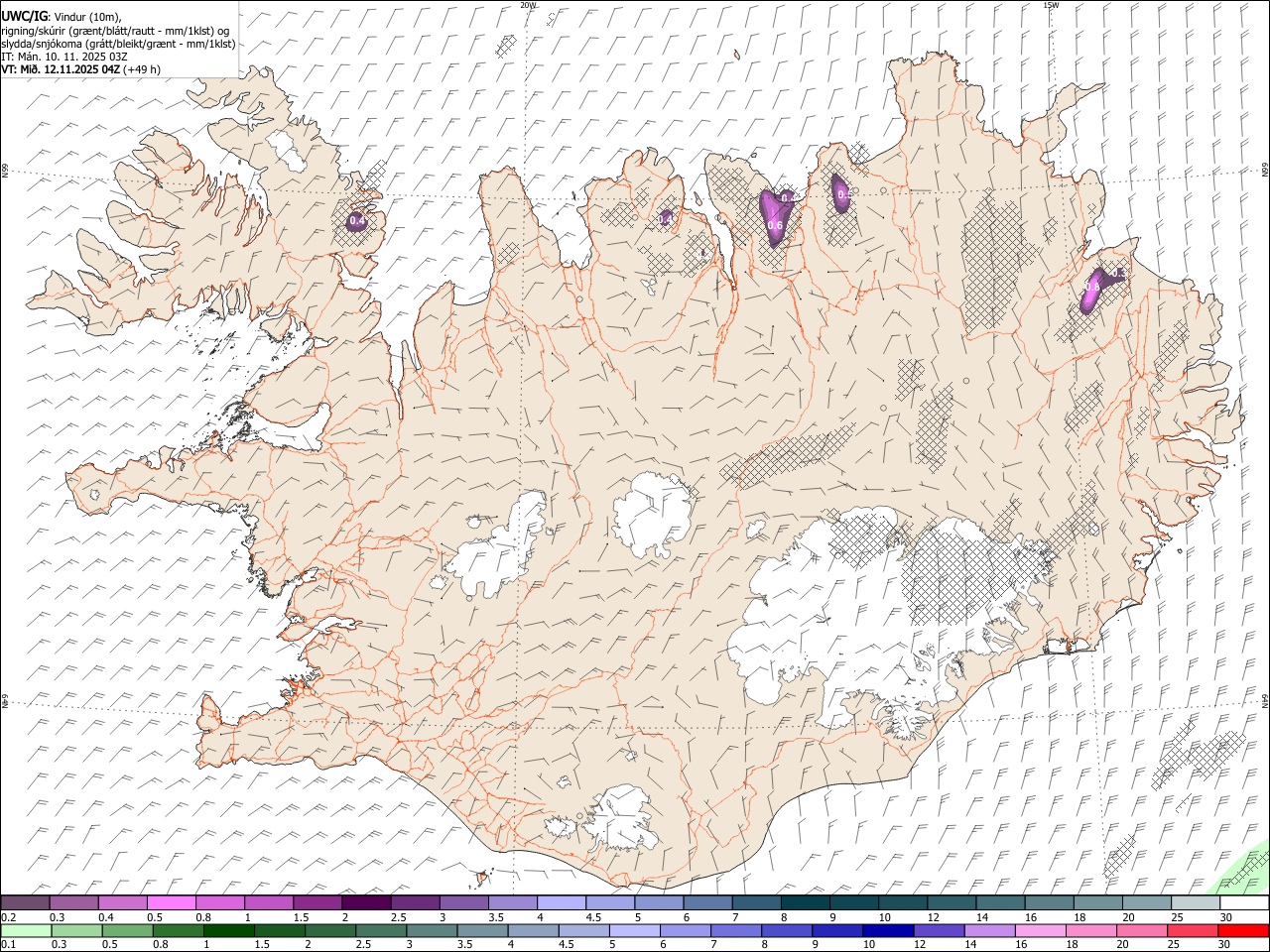Select the darkest green swatch labeled 1
This screenshot has width=1270, height=952.
click(x=228, y=930)
